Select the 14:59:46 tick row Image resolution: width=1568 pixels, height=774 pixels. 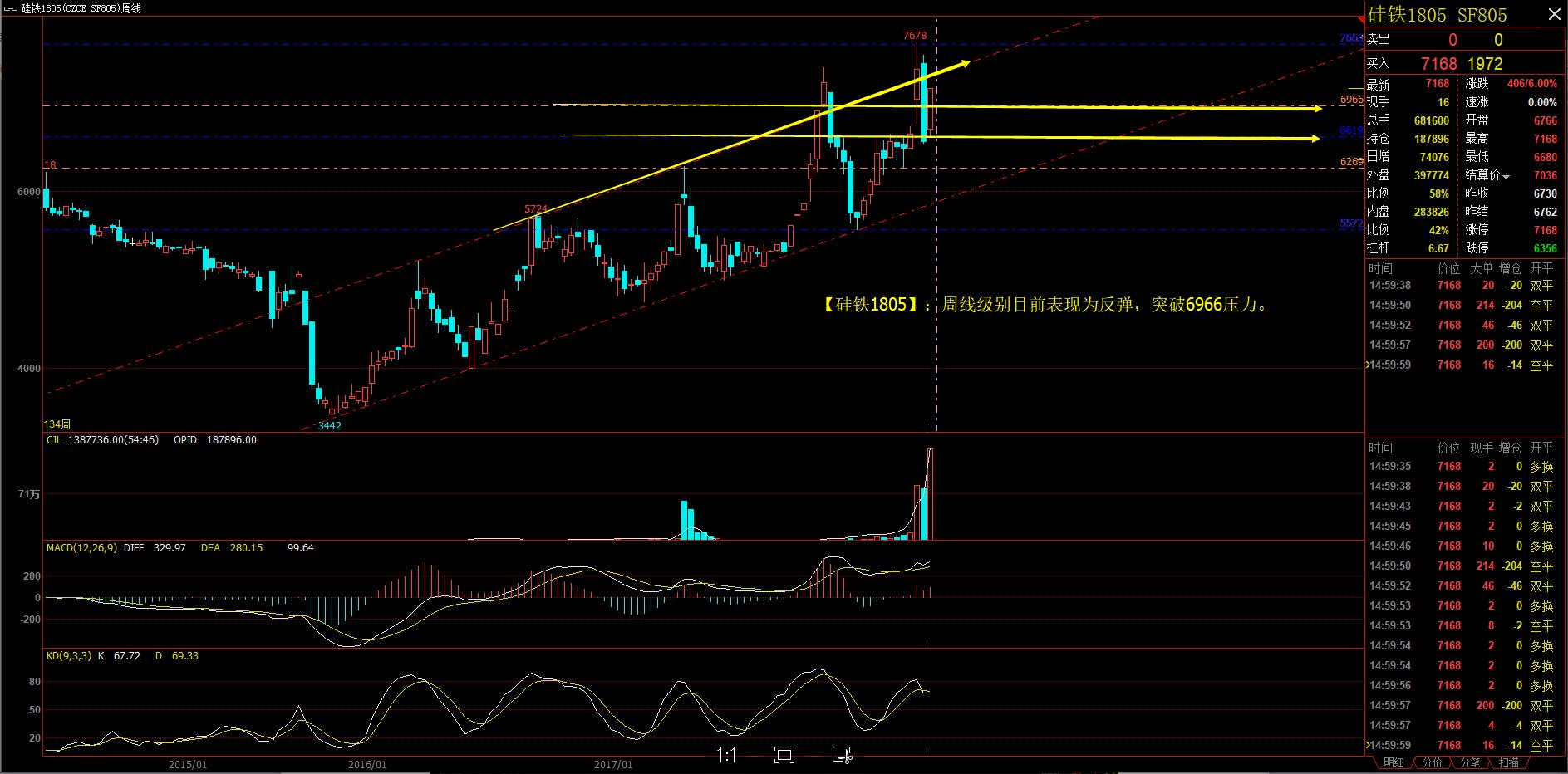1466,546
